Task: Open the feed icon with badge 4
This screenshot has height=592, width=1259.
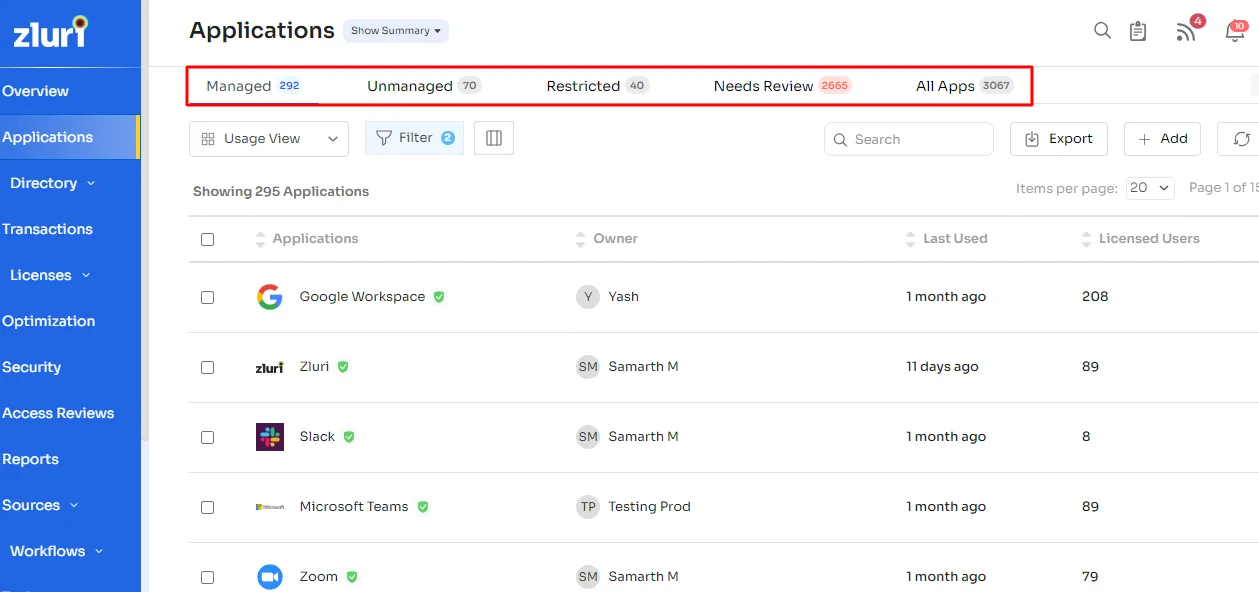Action: click(1187, 30)
